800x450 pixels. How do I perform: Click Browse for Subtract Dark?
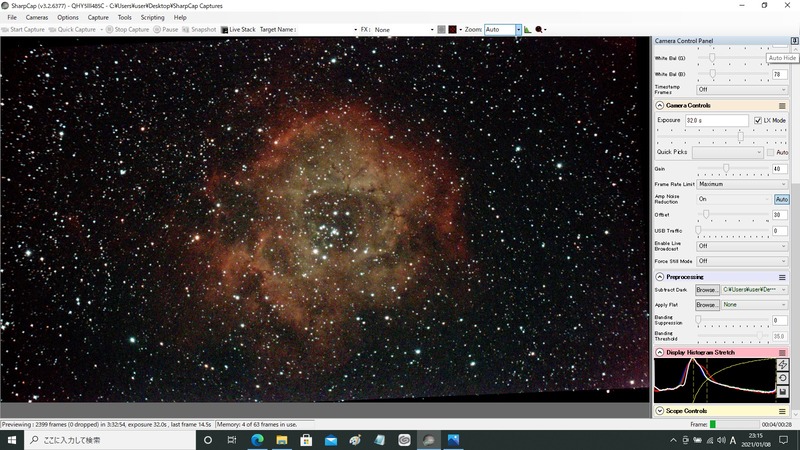(707, 290)
